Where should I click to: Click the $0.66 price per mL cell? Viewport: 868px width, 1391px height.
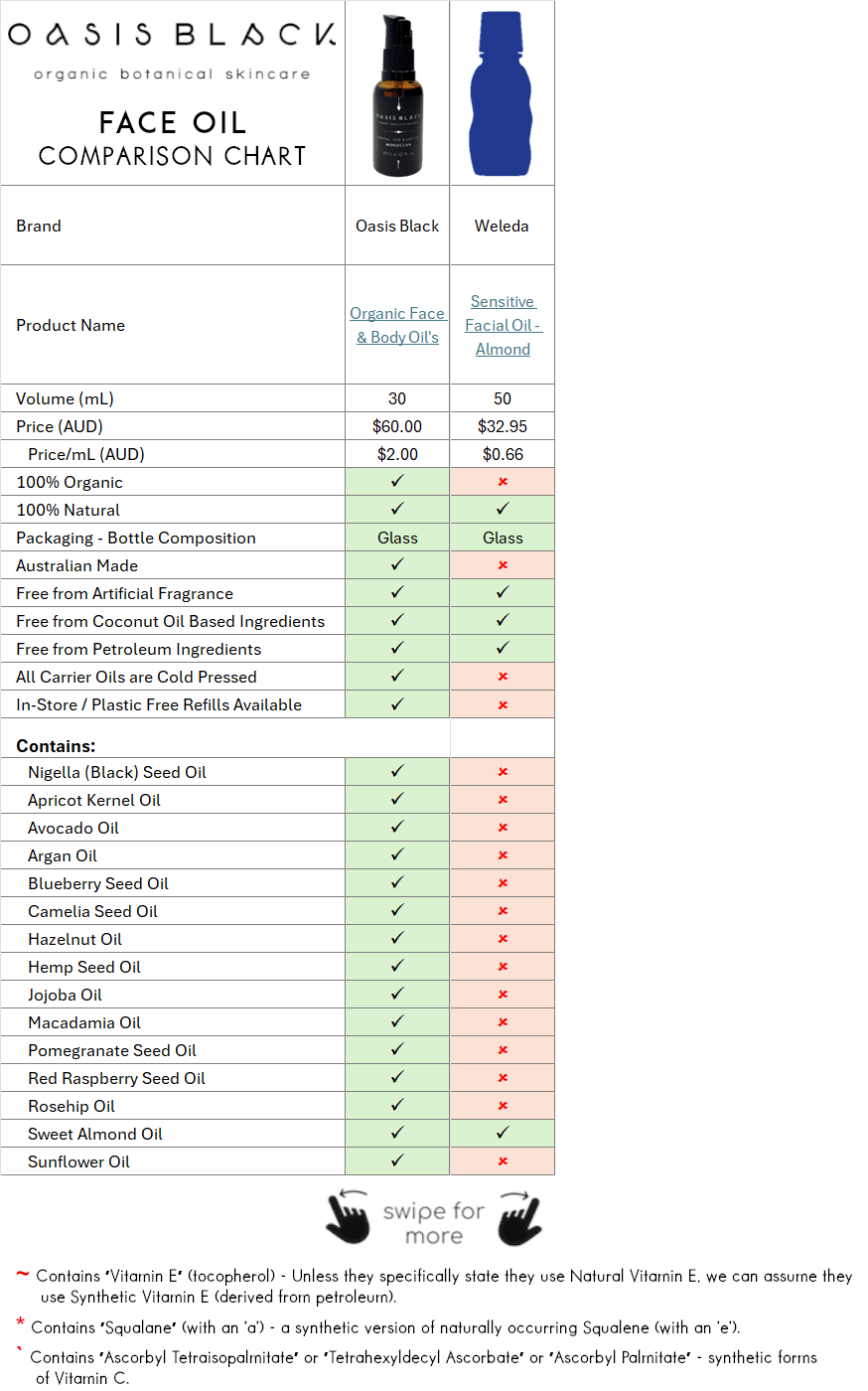[503, 454]
